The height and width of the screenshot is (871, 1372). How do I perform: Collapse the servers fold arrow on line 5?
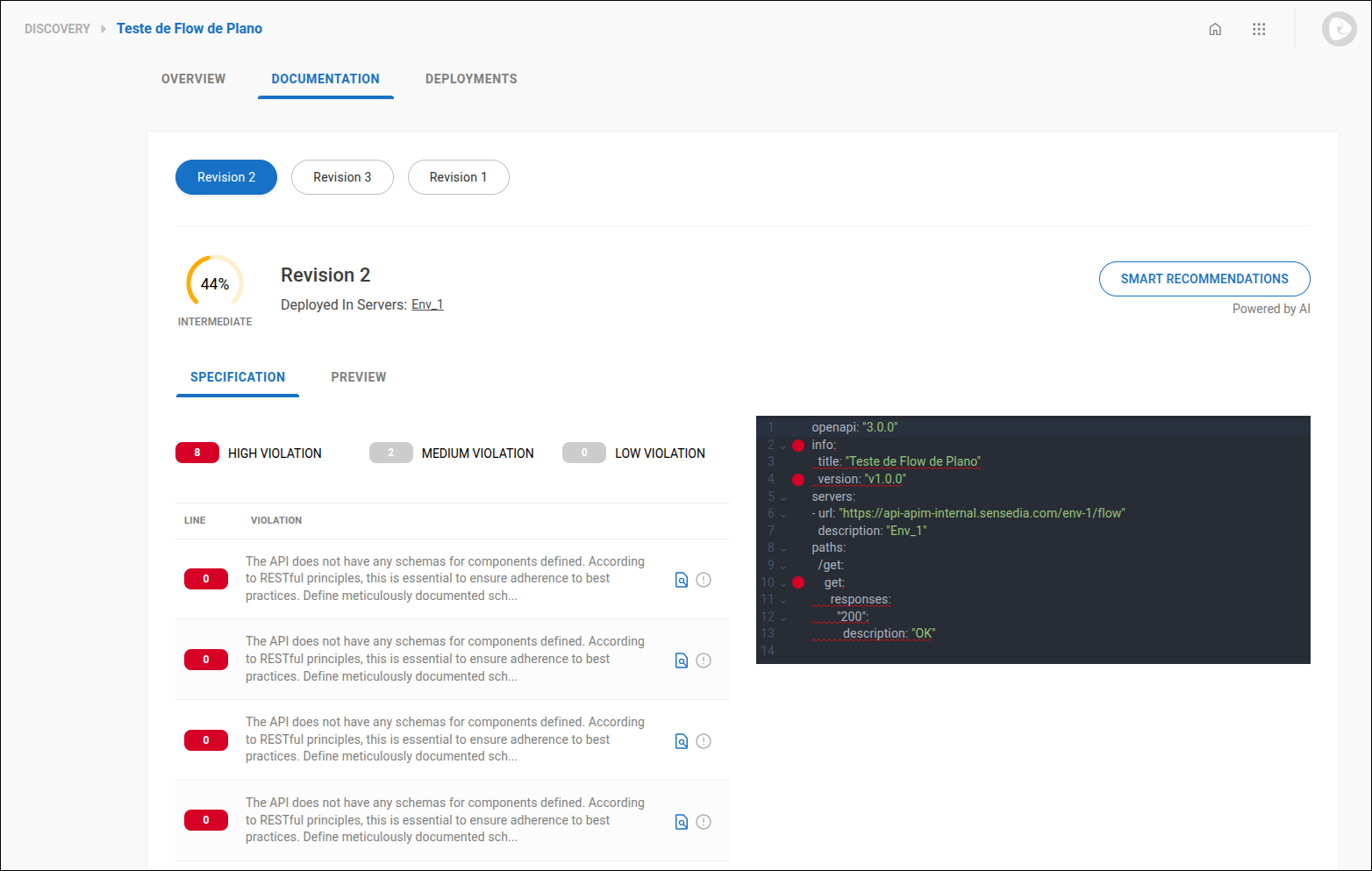(x=783, y=496)
